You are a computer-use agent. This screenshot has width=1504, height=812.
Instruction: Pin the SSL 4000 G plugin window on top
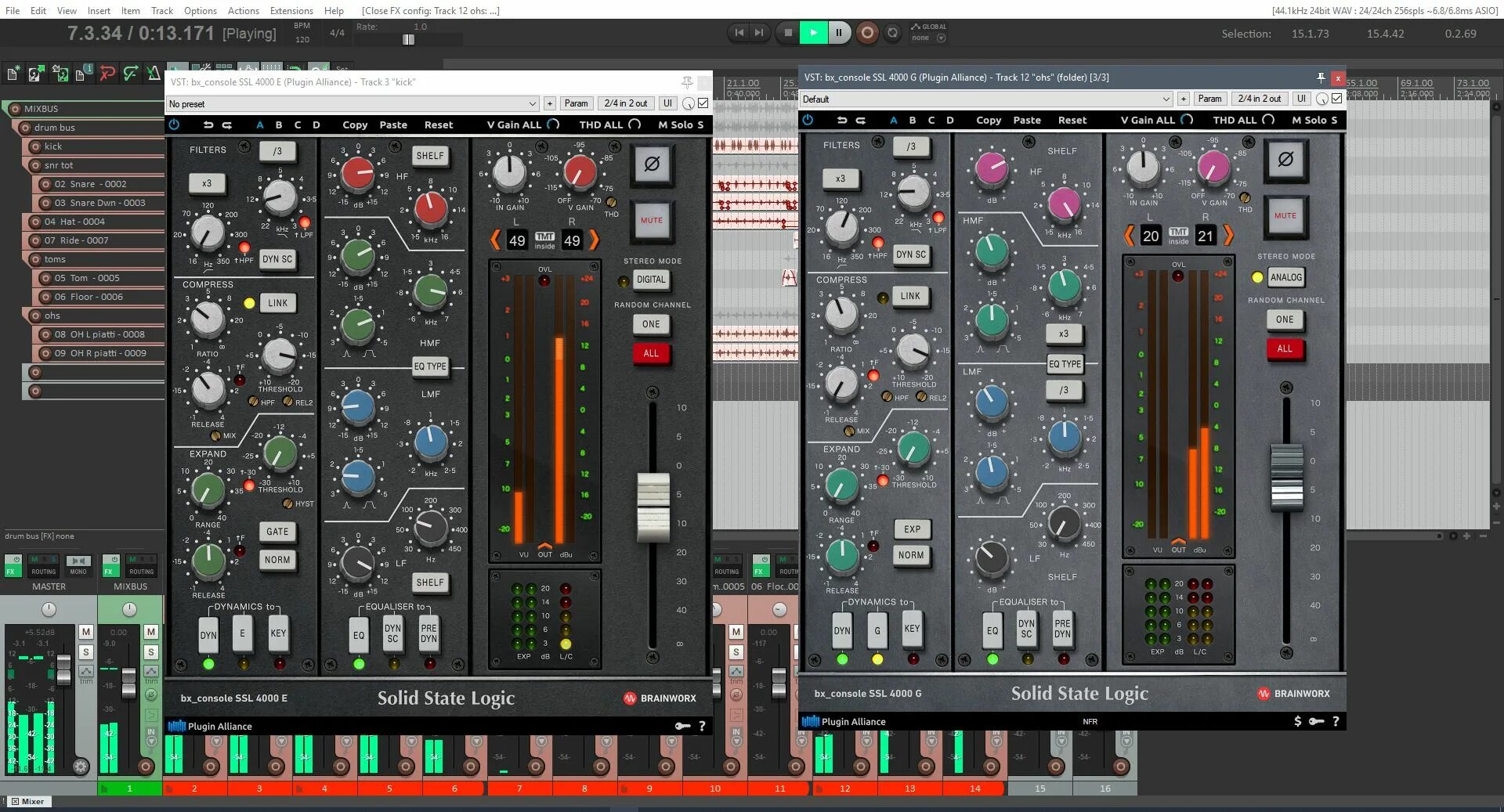pyautogui.click(x=1321, y=78)
